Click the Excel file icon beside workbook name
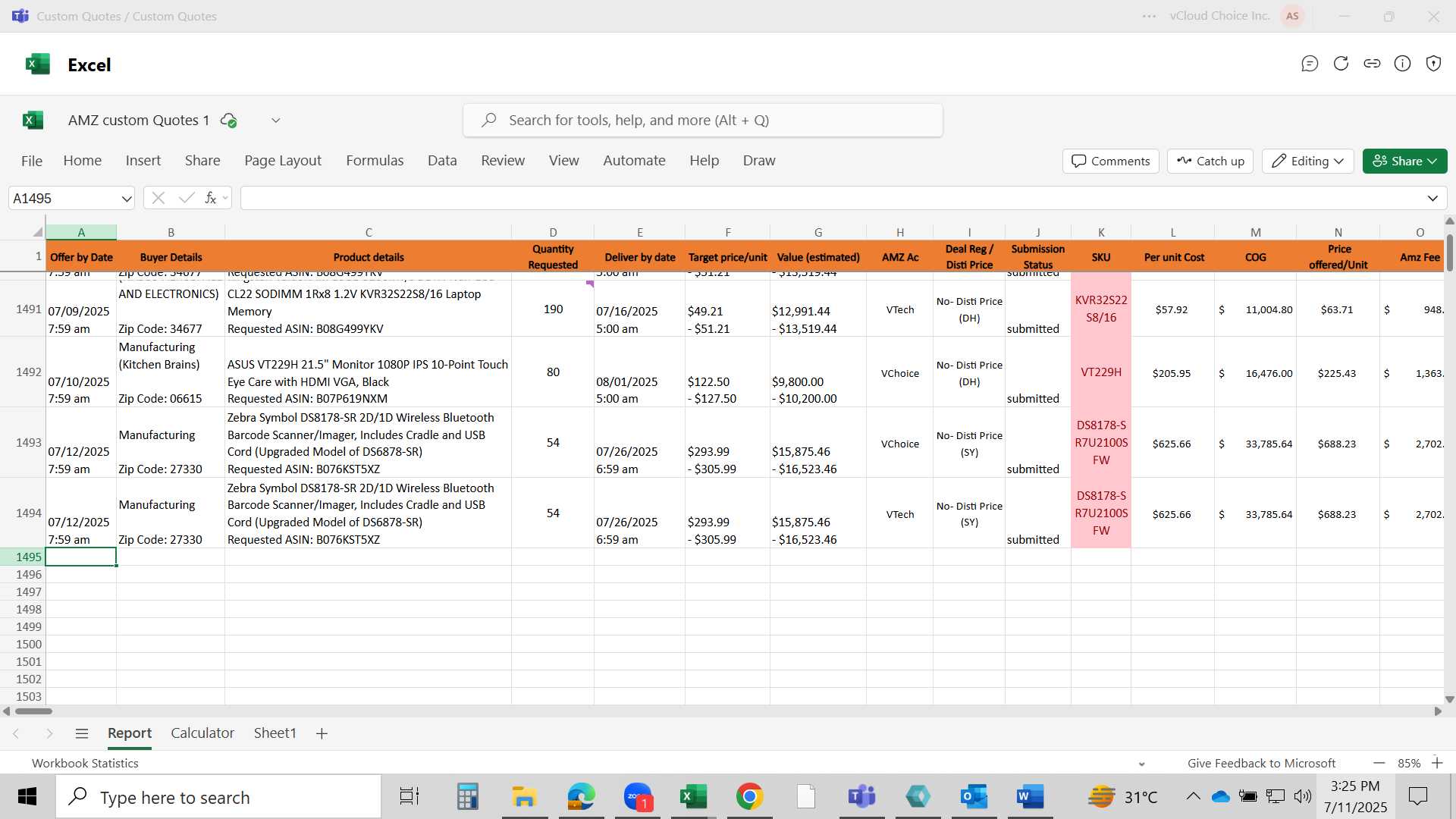The image size is (1456, 819). pyautogui.click(x=33, y=120)
